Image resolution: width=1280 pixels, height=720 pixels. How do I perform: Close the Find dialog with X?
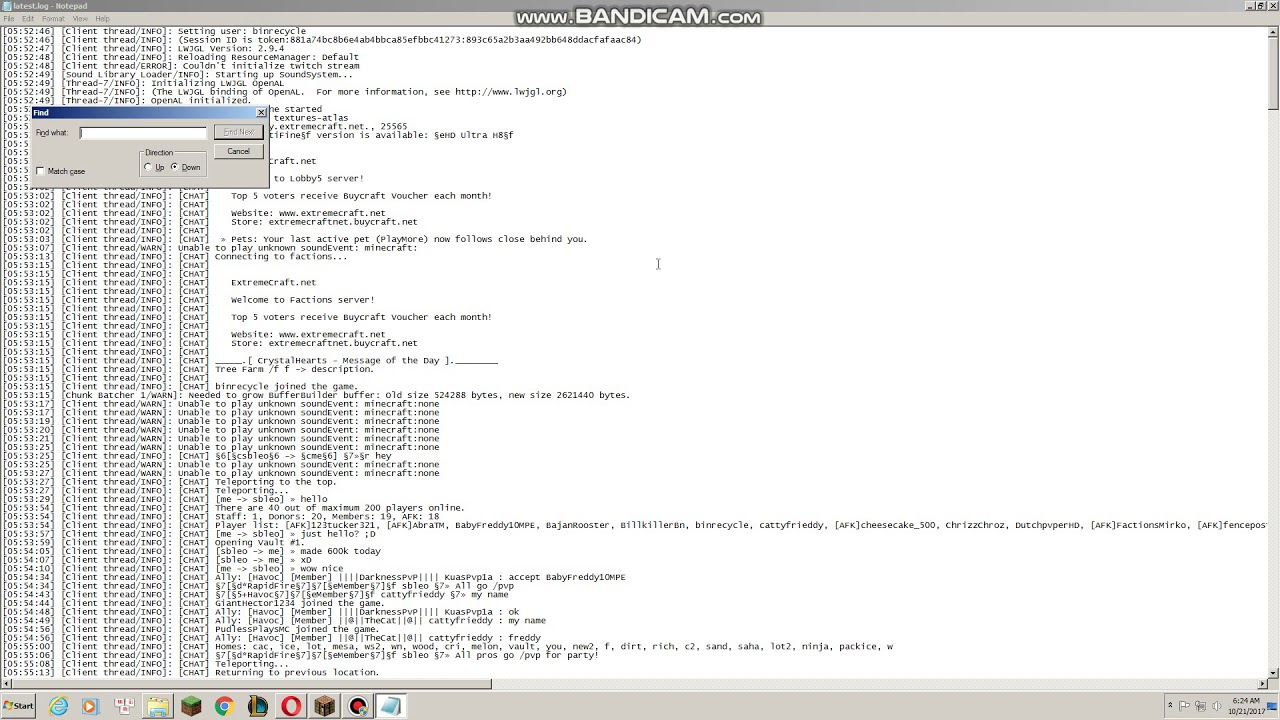point(261,113)
